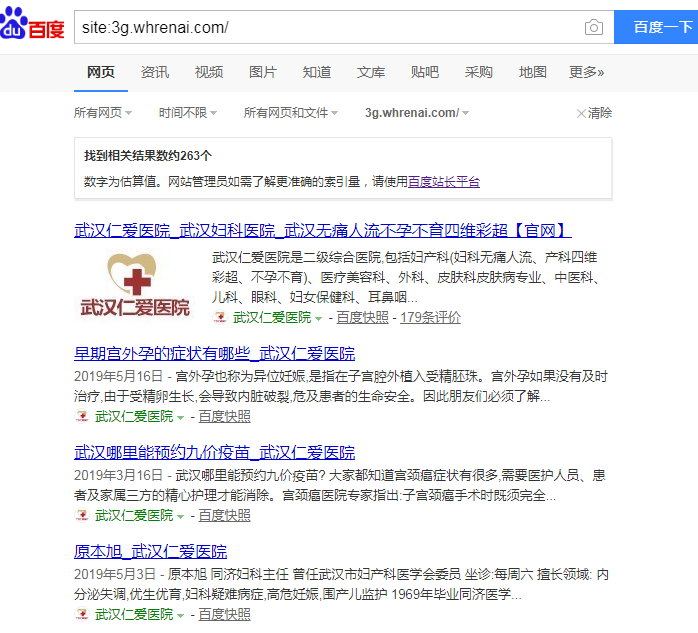
Task: Click text 找到相关结果数约263个
Action: pos(148,156)
